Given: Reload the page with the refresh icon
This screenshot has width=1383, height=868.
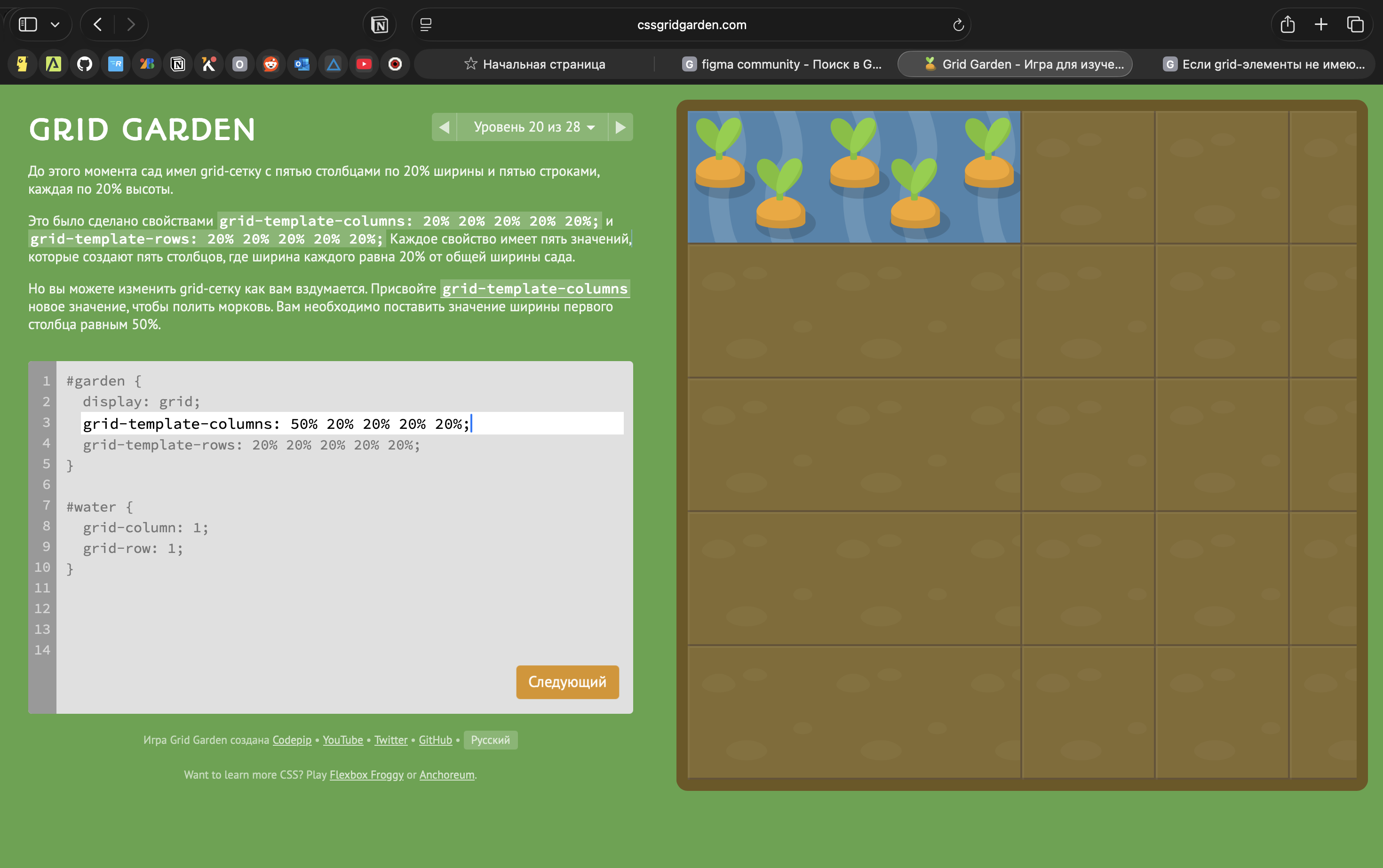Looking at the screenshot, I should click(957, 24).
